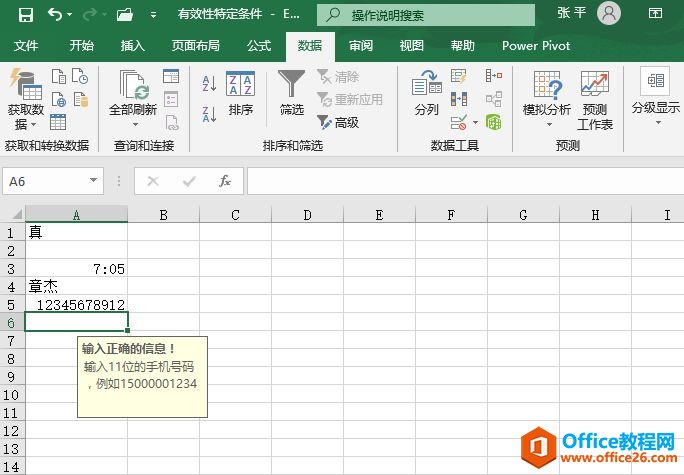This screenshot has width=684, height=475.
Task: Open the Power Pivot tab
Action: pos(536,46)
